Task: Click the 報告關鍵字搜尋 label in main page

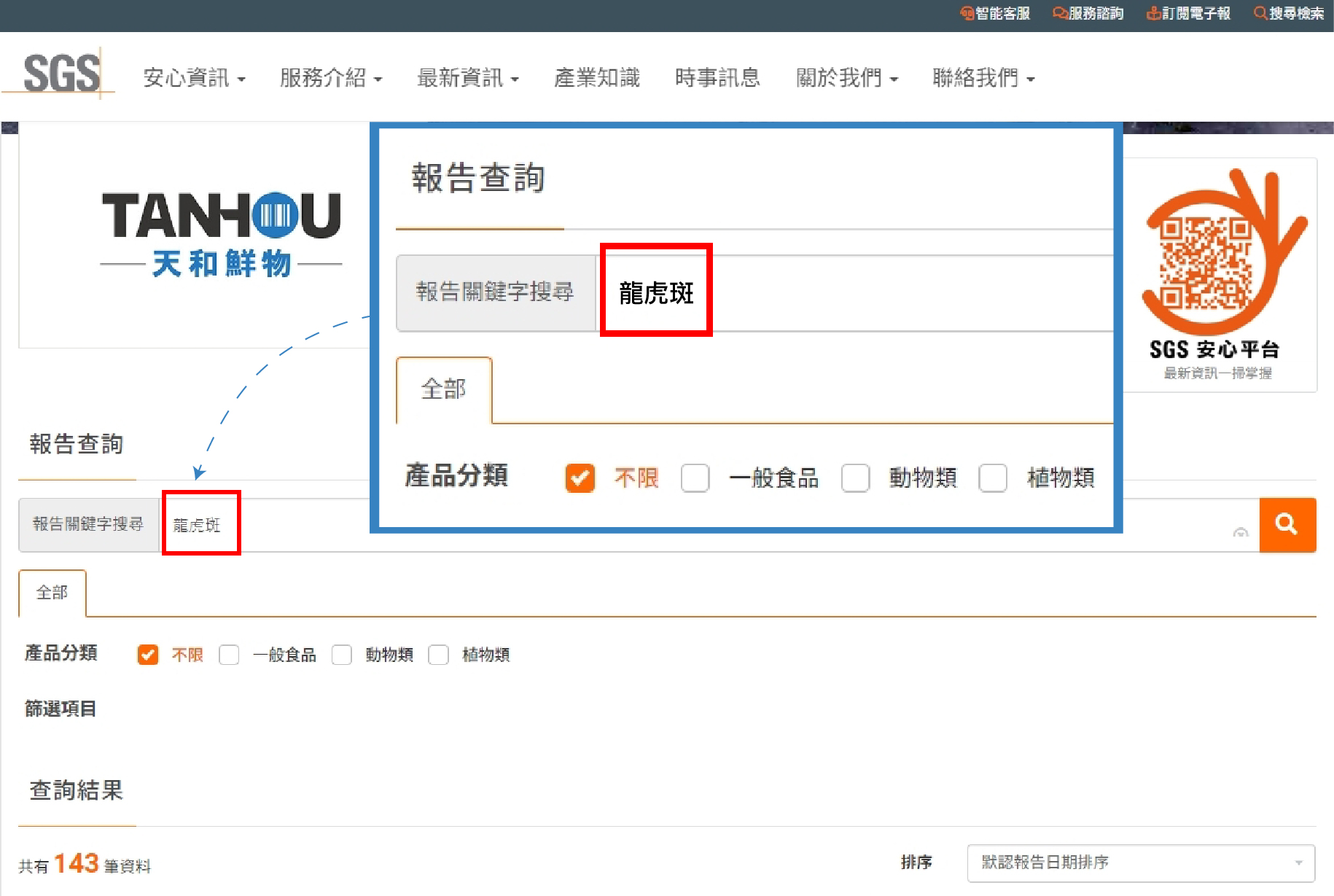Action: pos(88,524)
